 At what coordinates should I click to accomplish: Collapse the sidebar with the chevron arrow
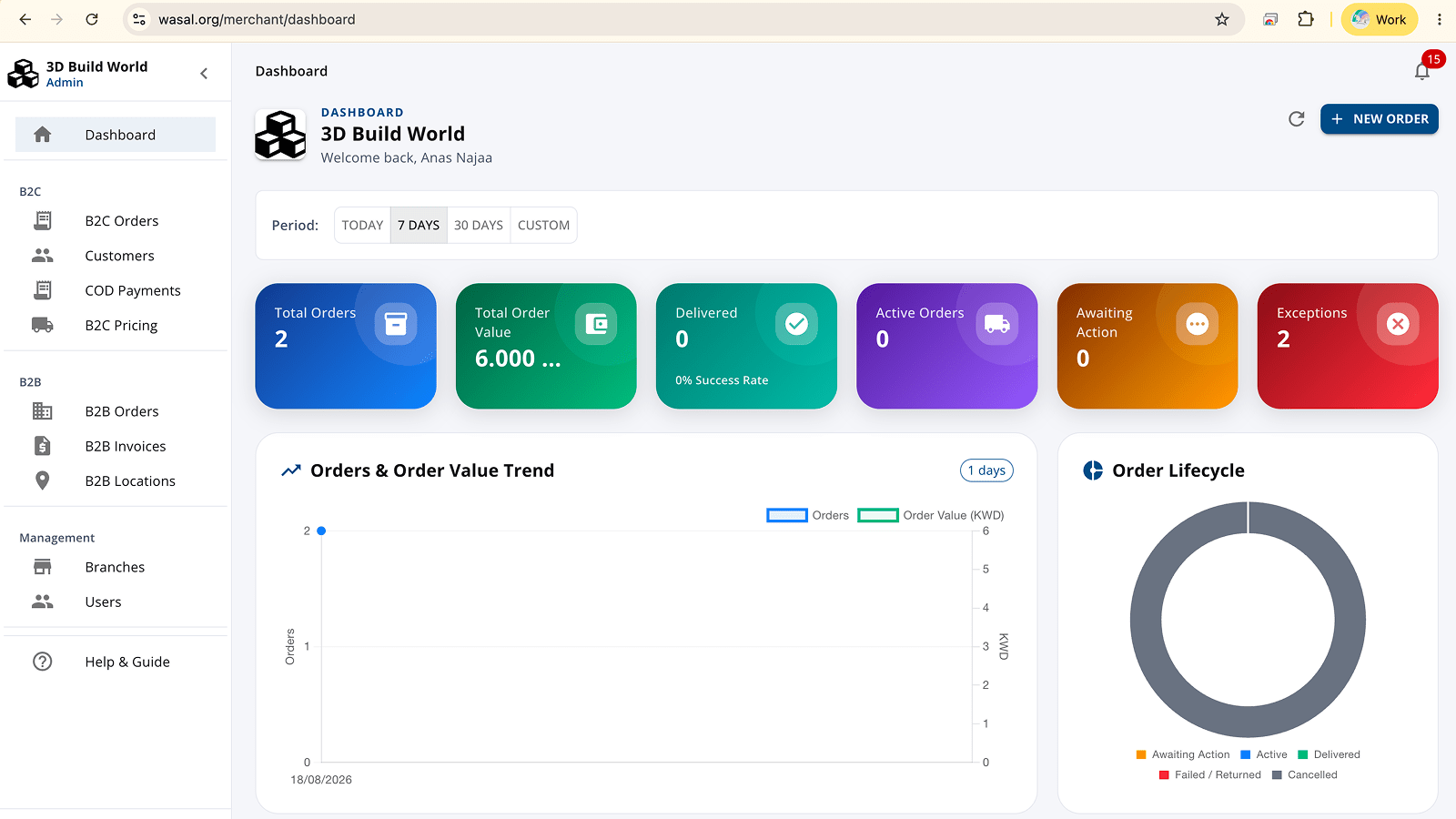204,74
